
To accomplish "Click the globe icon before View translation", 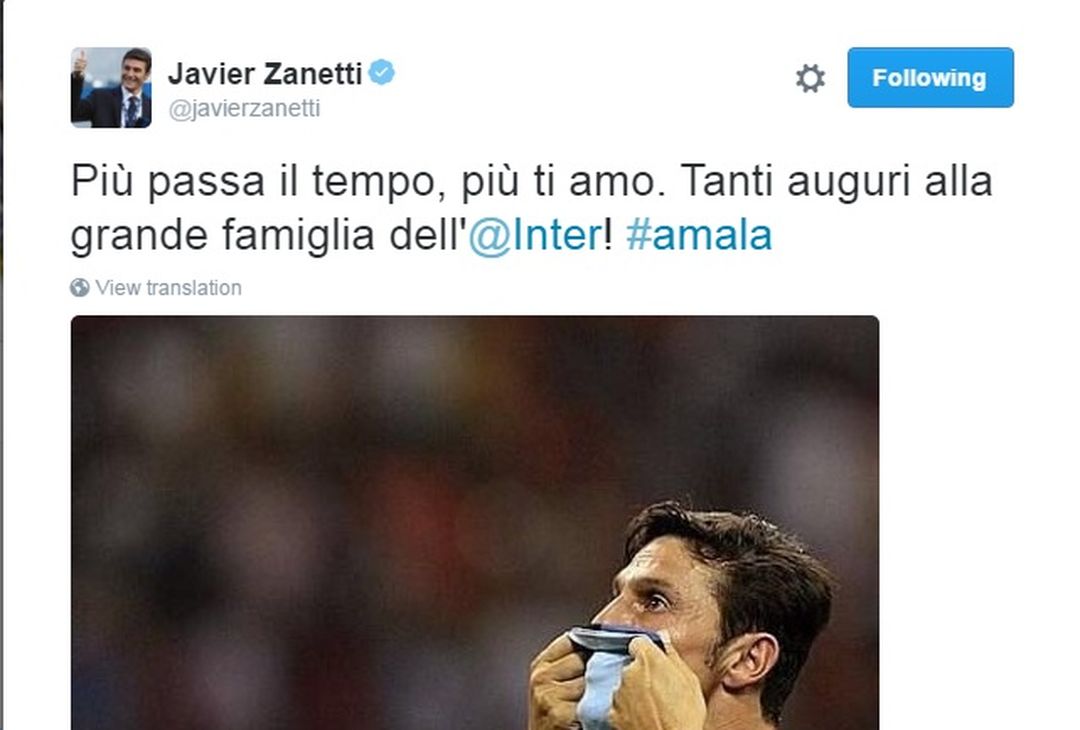I will (79, 287).
